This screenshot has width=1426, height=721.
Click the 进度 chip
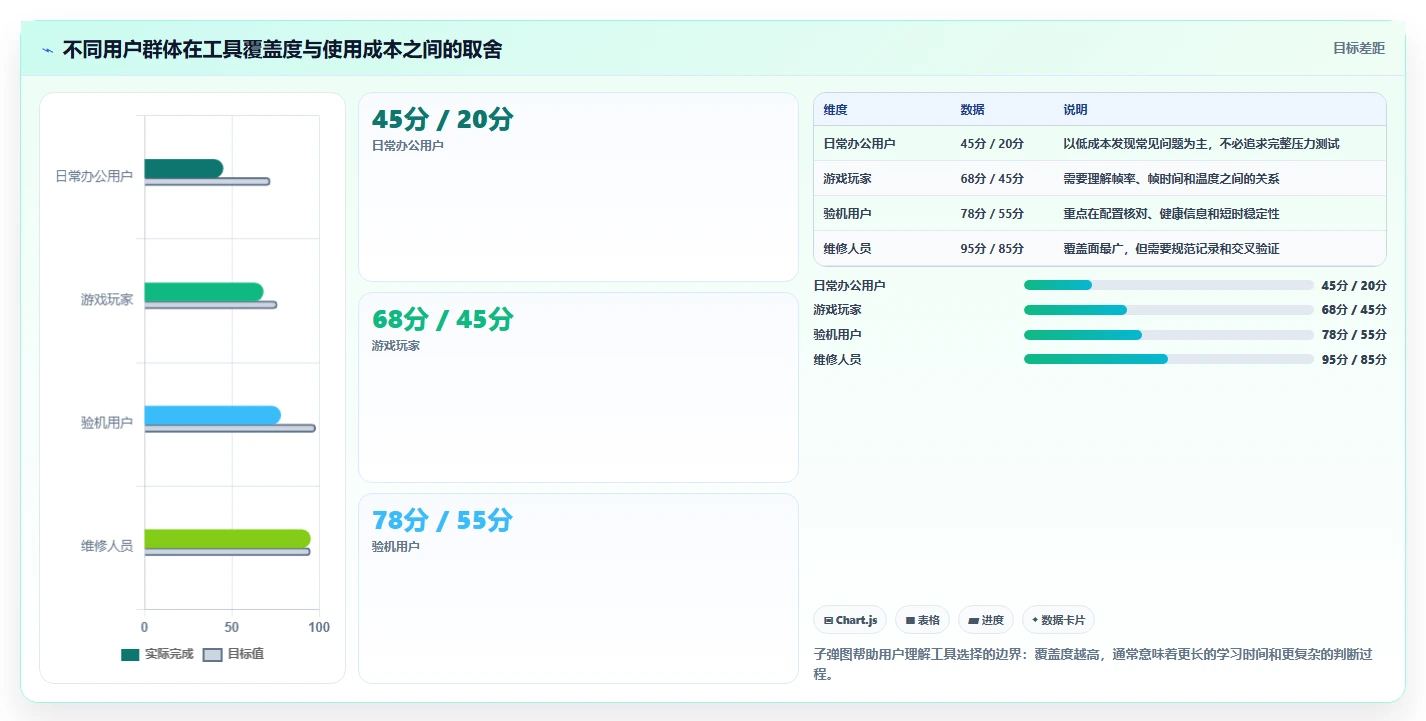coord(986,620)
